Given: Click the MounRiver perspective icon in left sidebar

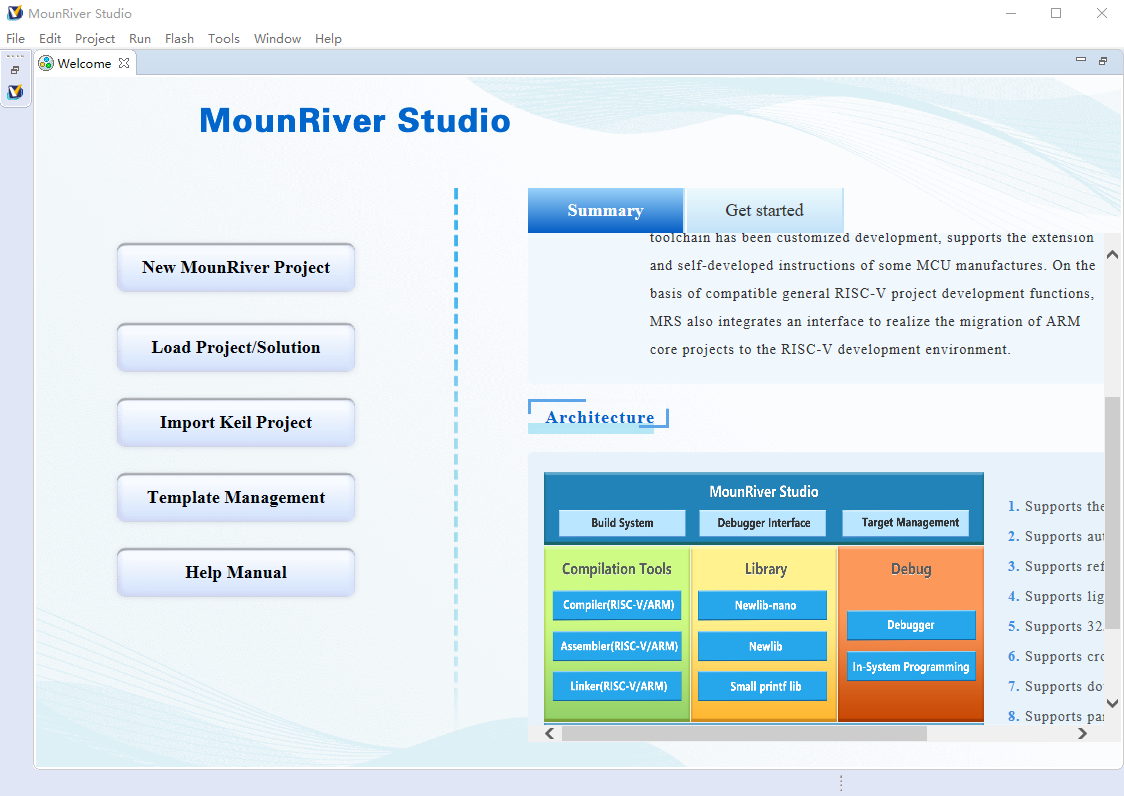Looking at the screenshot, I should pos(15,92).
